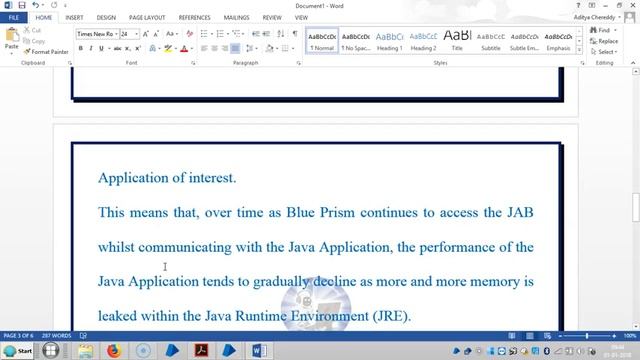Switch to the REFERENCES tab
Viewport: 640px width, 360px height.
[x=194, y=18]
